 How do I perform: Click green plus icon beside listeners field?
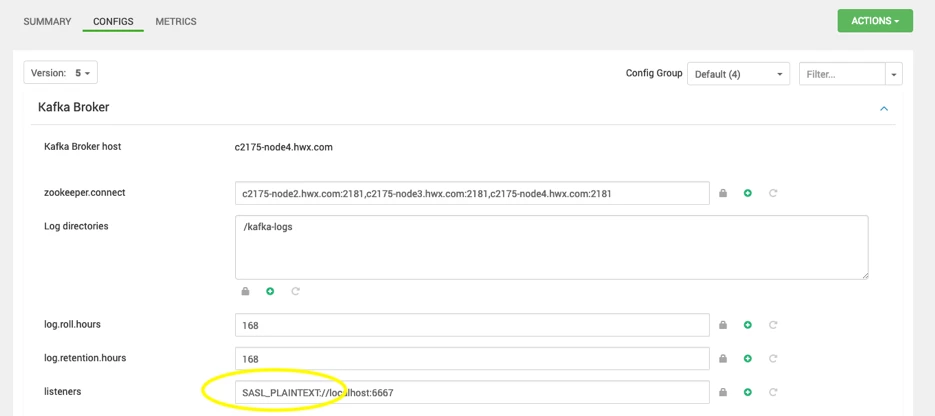pyautogui.click(x=748, y=392)
